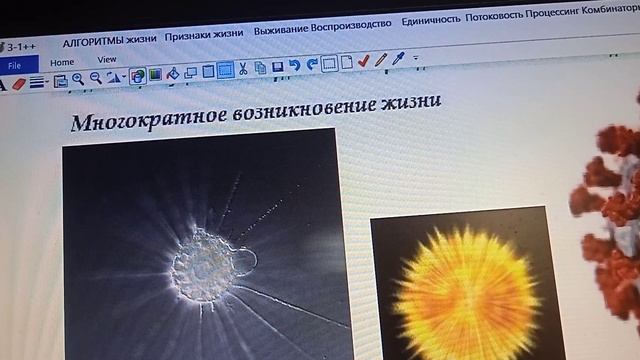Image resolution: width=640 pixels, height=360 pixels.
Task: Select the pencil tool
Action: (x=381, y=60)
